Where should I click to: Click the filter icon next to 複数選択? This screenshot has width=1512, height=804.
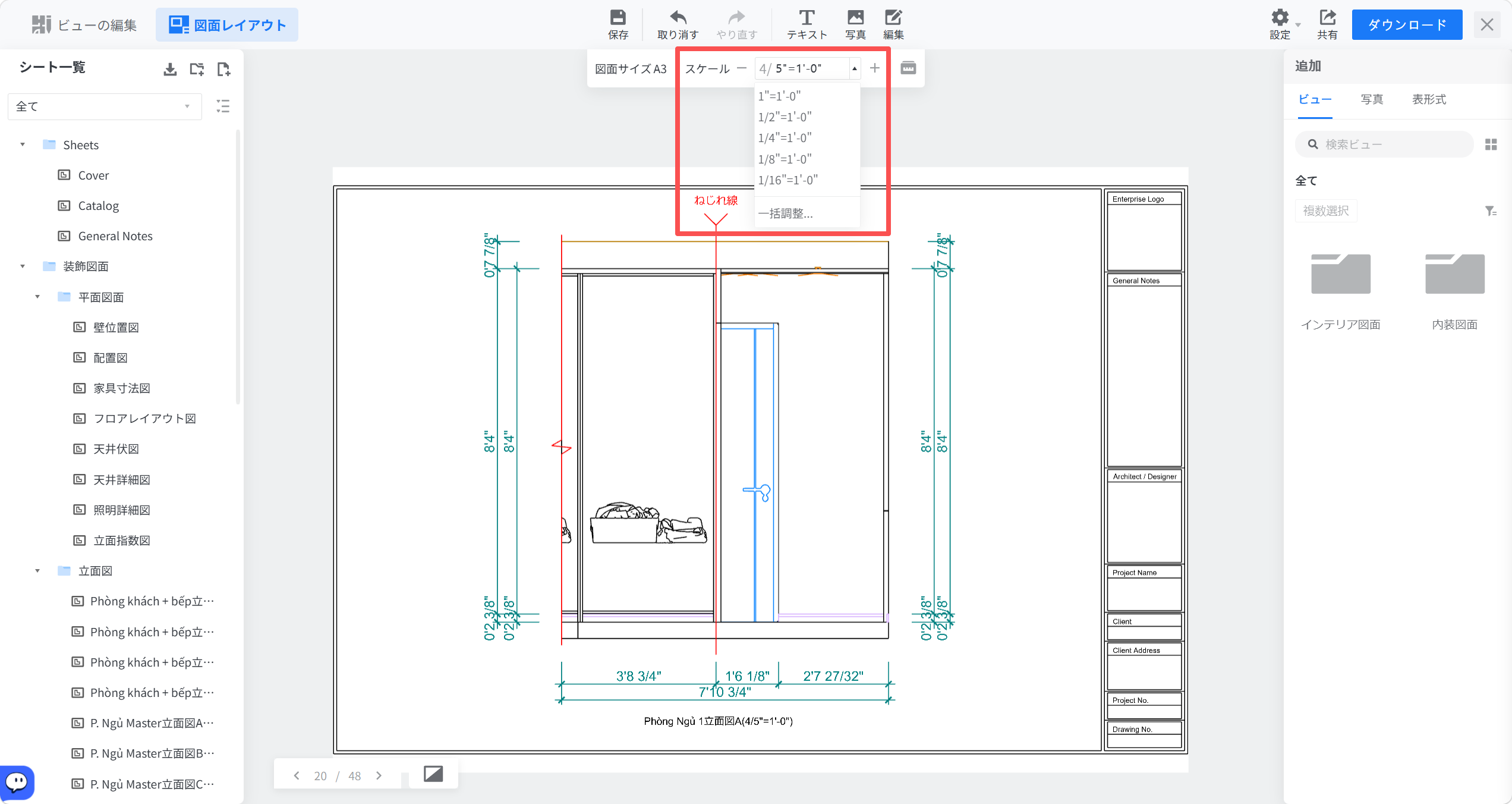tap(1490, 211)
